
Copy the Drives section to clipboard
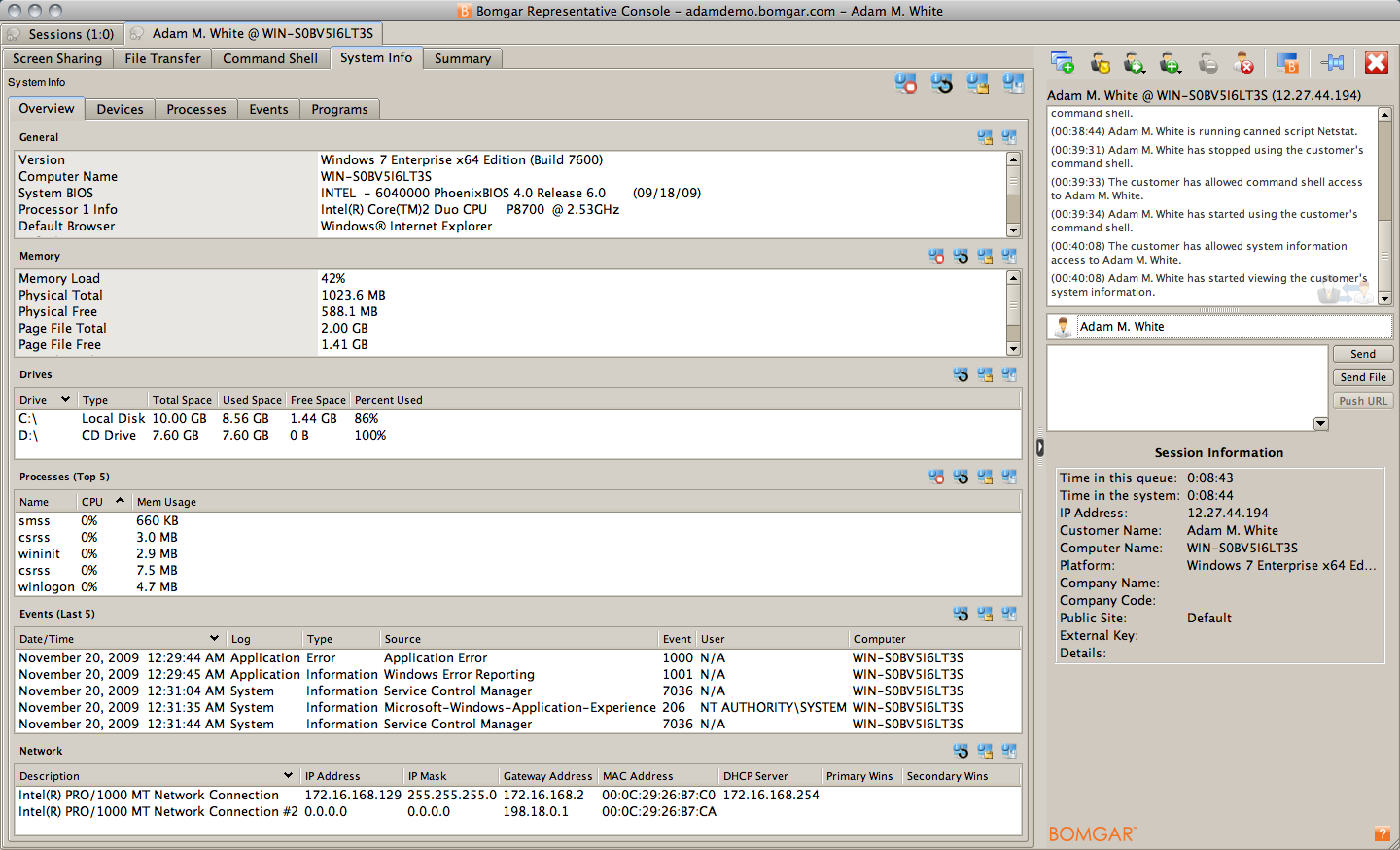(985, 373)
